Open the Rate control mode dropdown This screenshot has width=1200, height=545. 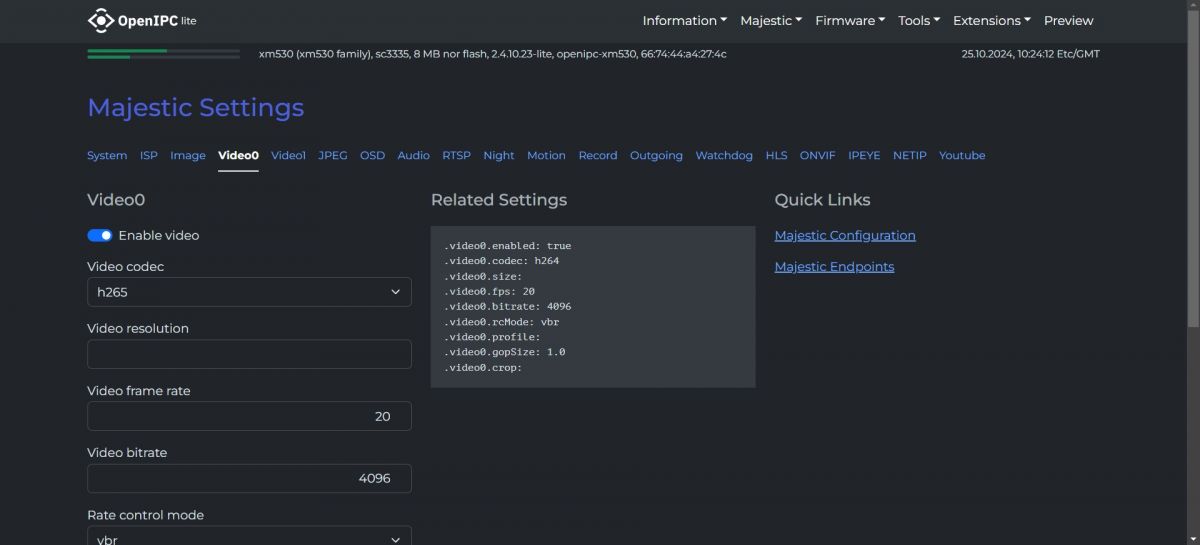click(x=249, y=536)
